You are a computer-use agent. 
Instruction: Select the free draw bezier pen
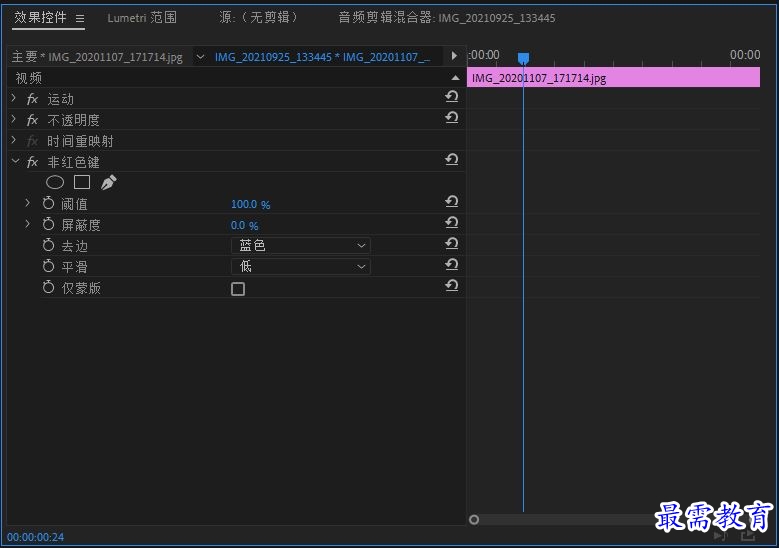tap(109, 182)
